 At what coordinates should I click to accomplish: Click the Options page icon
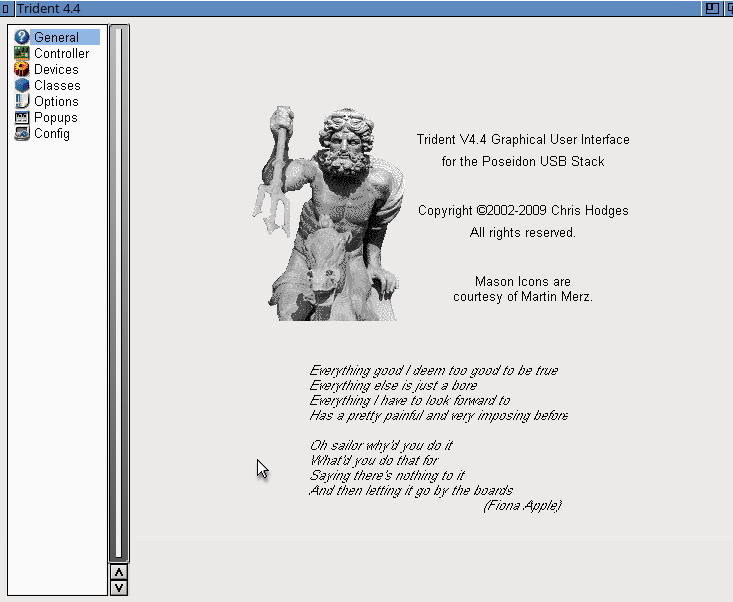pos(22,101)
